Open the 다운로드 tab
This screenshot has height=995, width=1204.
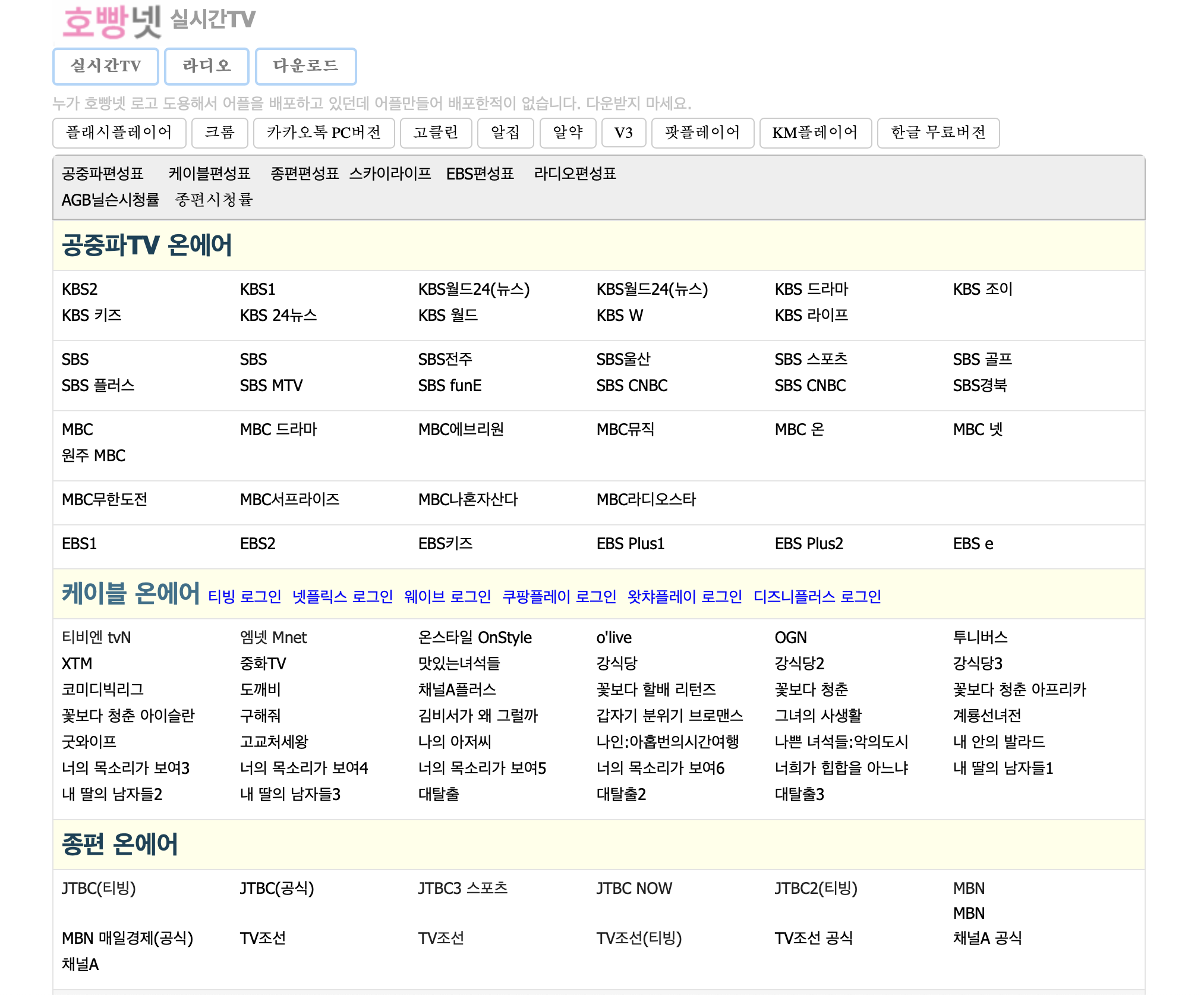(x=305, y=66)
